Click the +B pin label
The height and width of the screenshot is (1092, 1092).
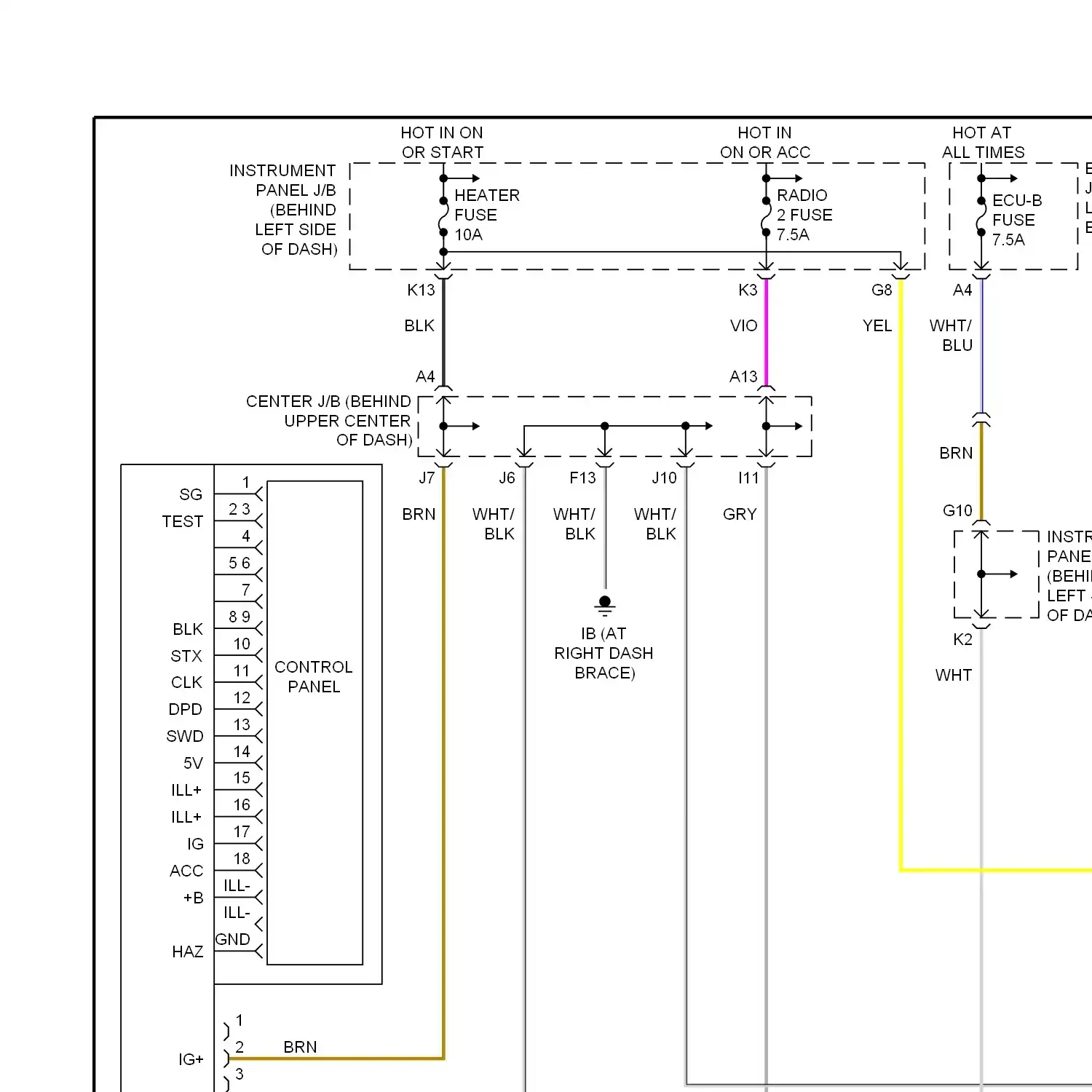tap(193, 898)
